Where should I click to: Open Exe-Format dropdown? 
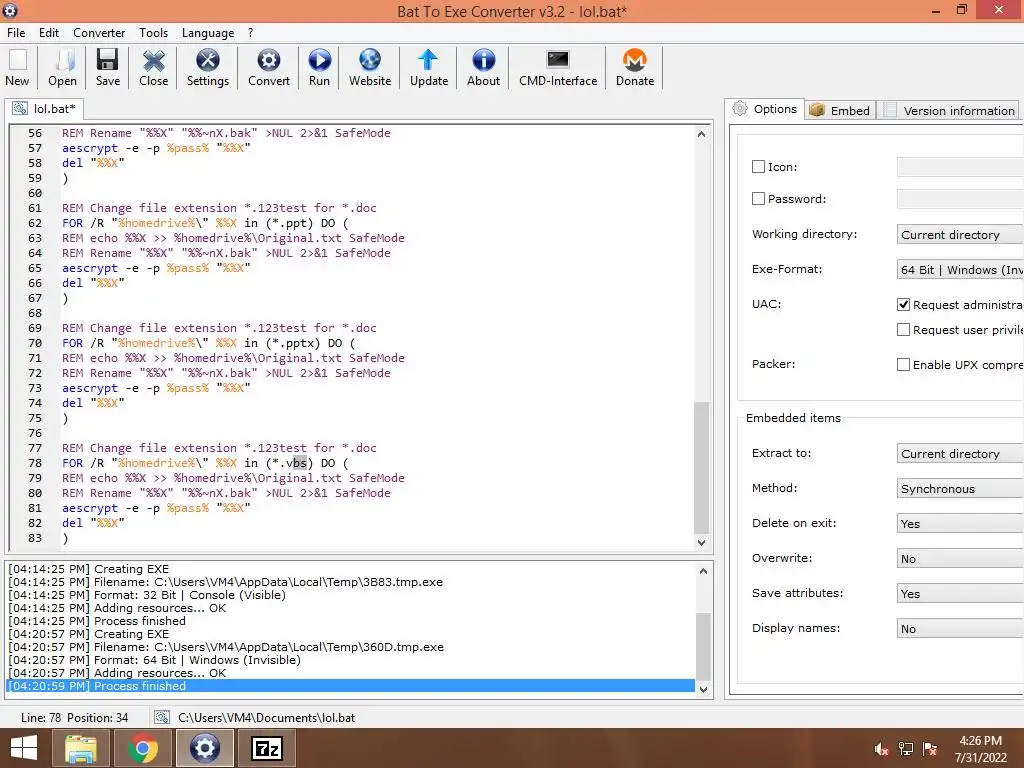click(960, 270)
